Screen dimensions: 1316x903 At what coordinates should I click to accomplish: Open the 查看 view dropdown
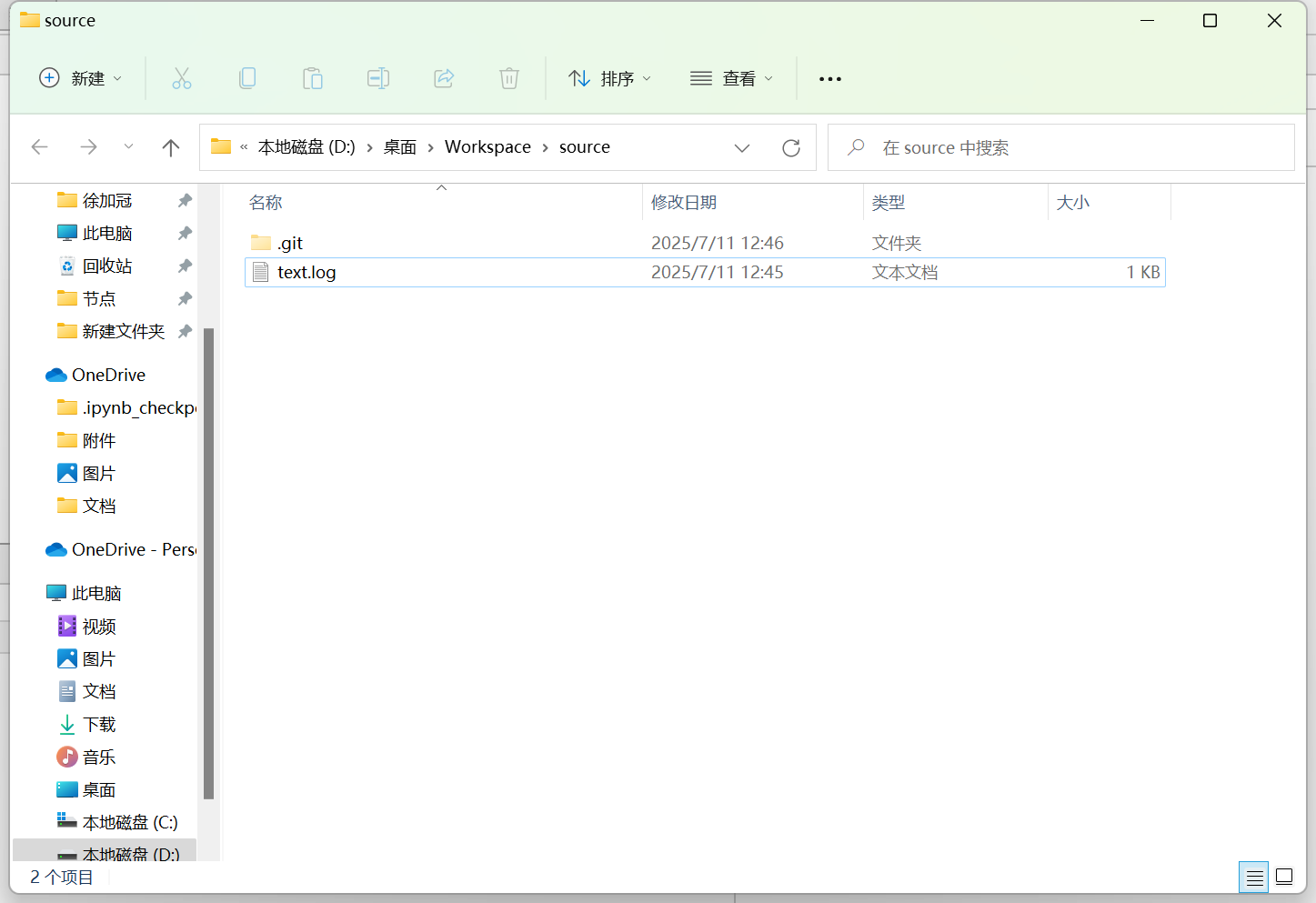(731, 78)
